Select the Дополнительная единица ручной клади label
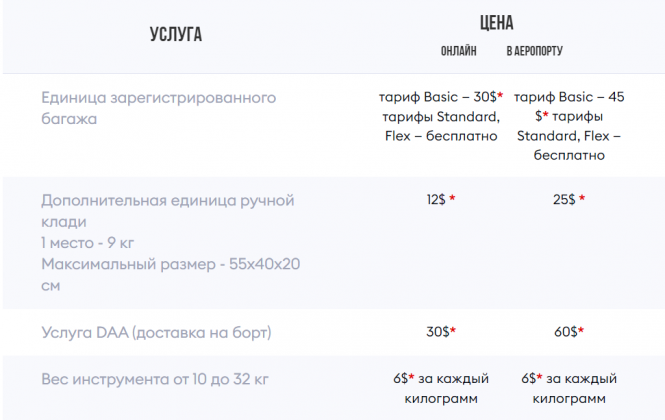Image resolution: width=665 pixels, height=420 pixels. point(168,210)
